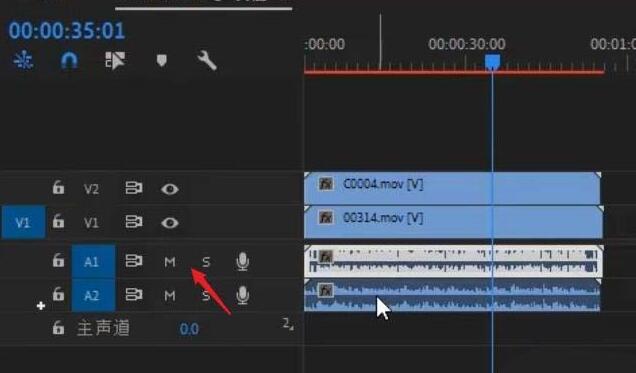
Task: Solo track A2 with S button
Action: (x=206, y=296)
